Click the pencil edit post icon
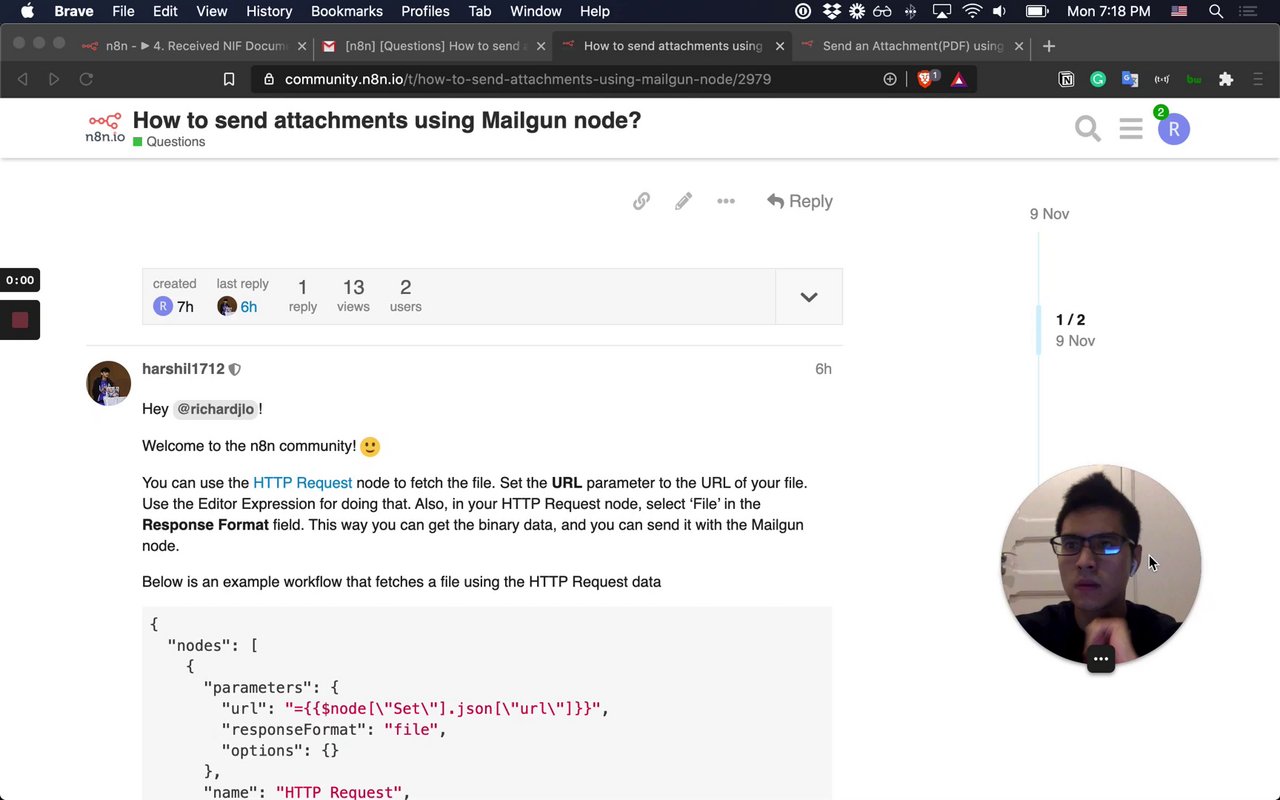Image resolution: width=1280 pixels, height=800 pixels. coord(683,201)
